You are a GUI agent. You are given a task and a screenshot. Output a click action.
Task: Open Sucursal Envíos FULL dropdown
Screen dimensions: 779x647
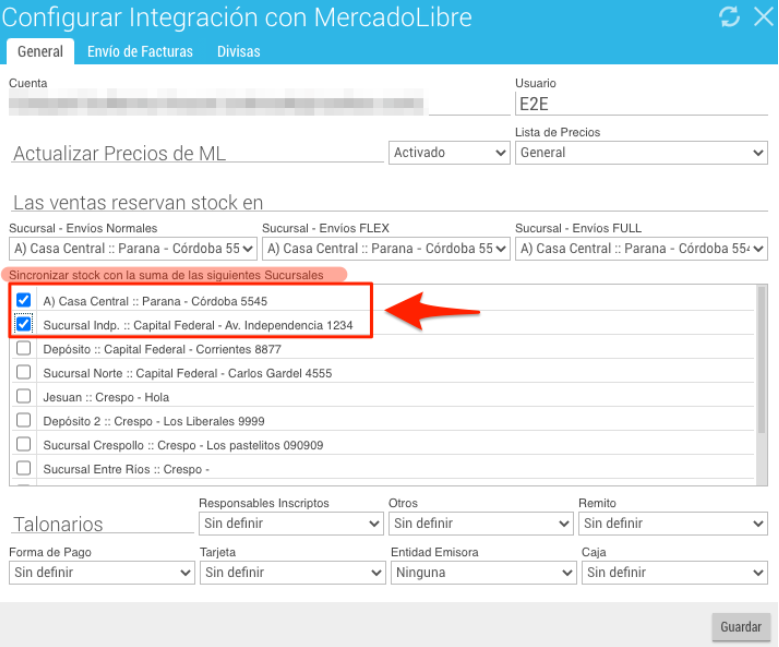(x=641, y=248)
